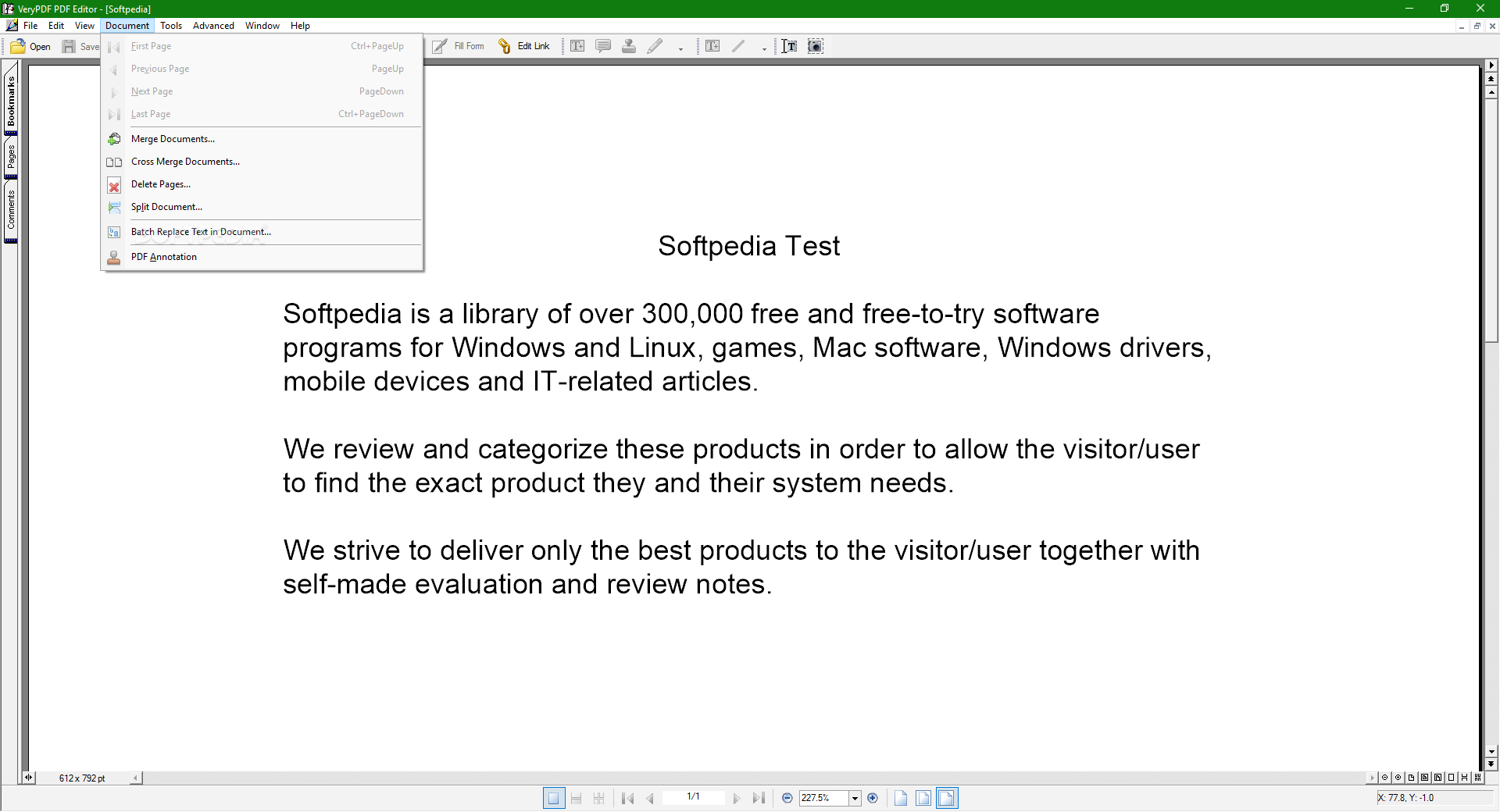Viewport: 1500px width, 812px height.
Task: Choose Batch Replace Text in Document
Action: tap(262, 232)
